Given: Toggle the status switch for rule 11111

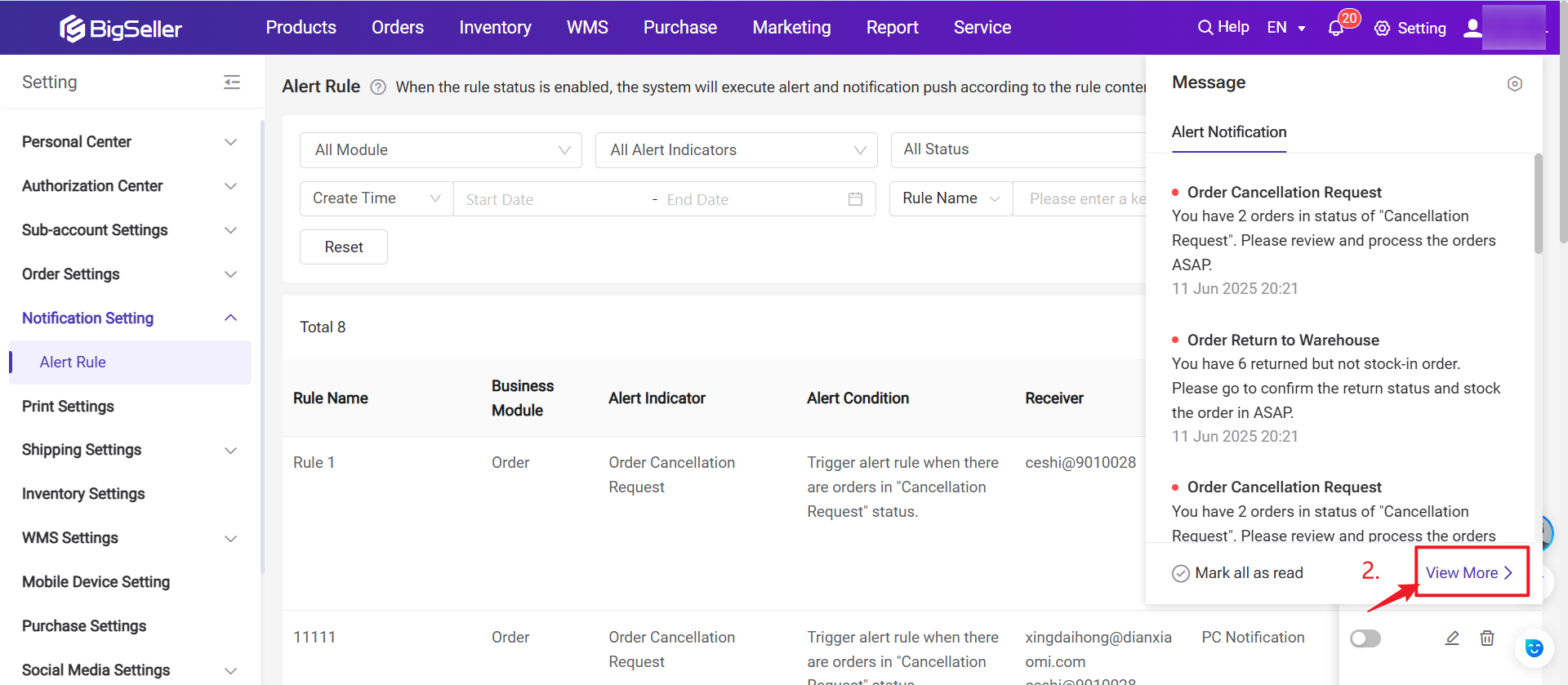Looking at the screenshot, I should point(1365,638).
